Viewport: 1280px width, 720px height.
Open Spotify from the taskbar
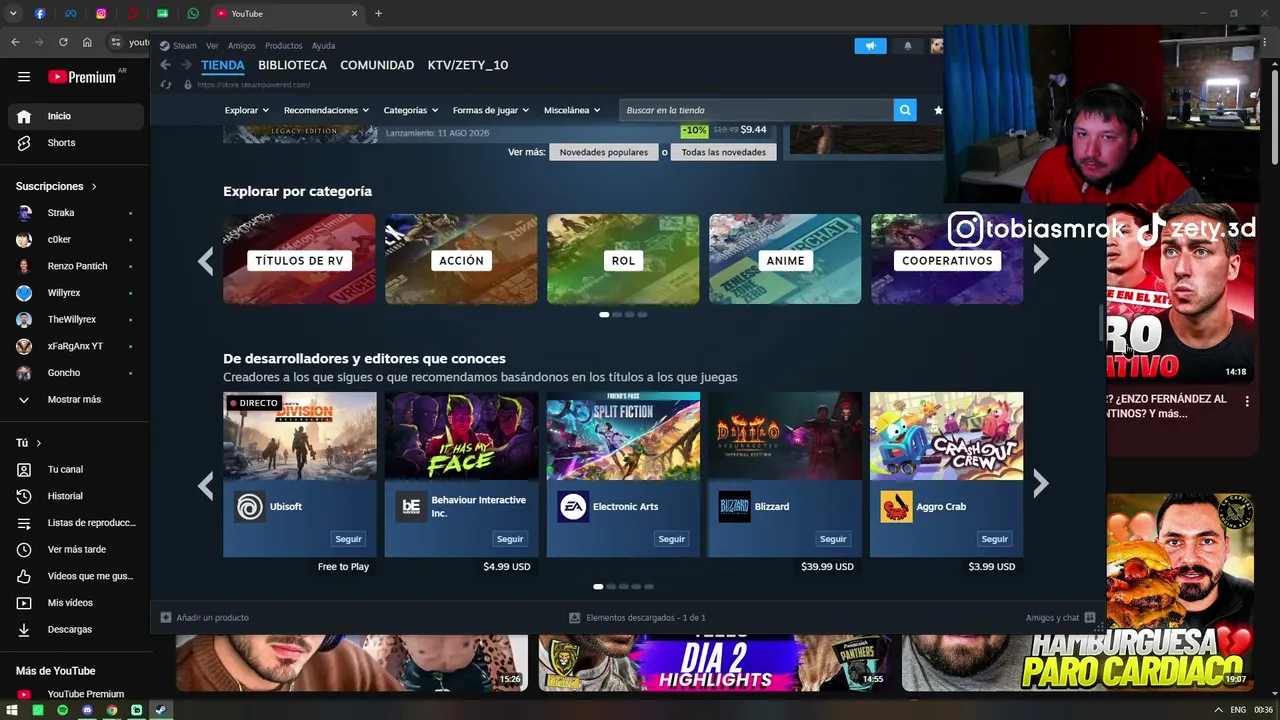click(62, 710)
